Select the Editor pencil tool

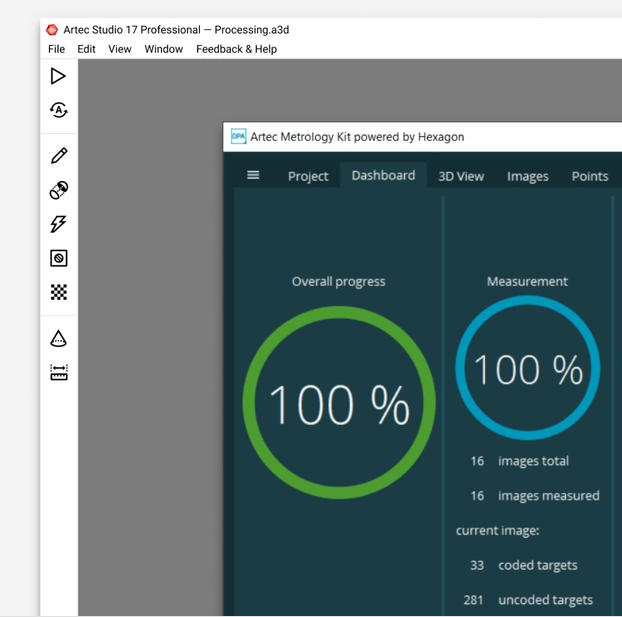click(x=59, y=155)
